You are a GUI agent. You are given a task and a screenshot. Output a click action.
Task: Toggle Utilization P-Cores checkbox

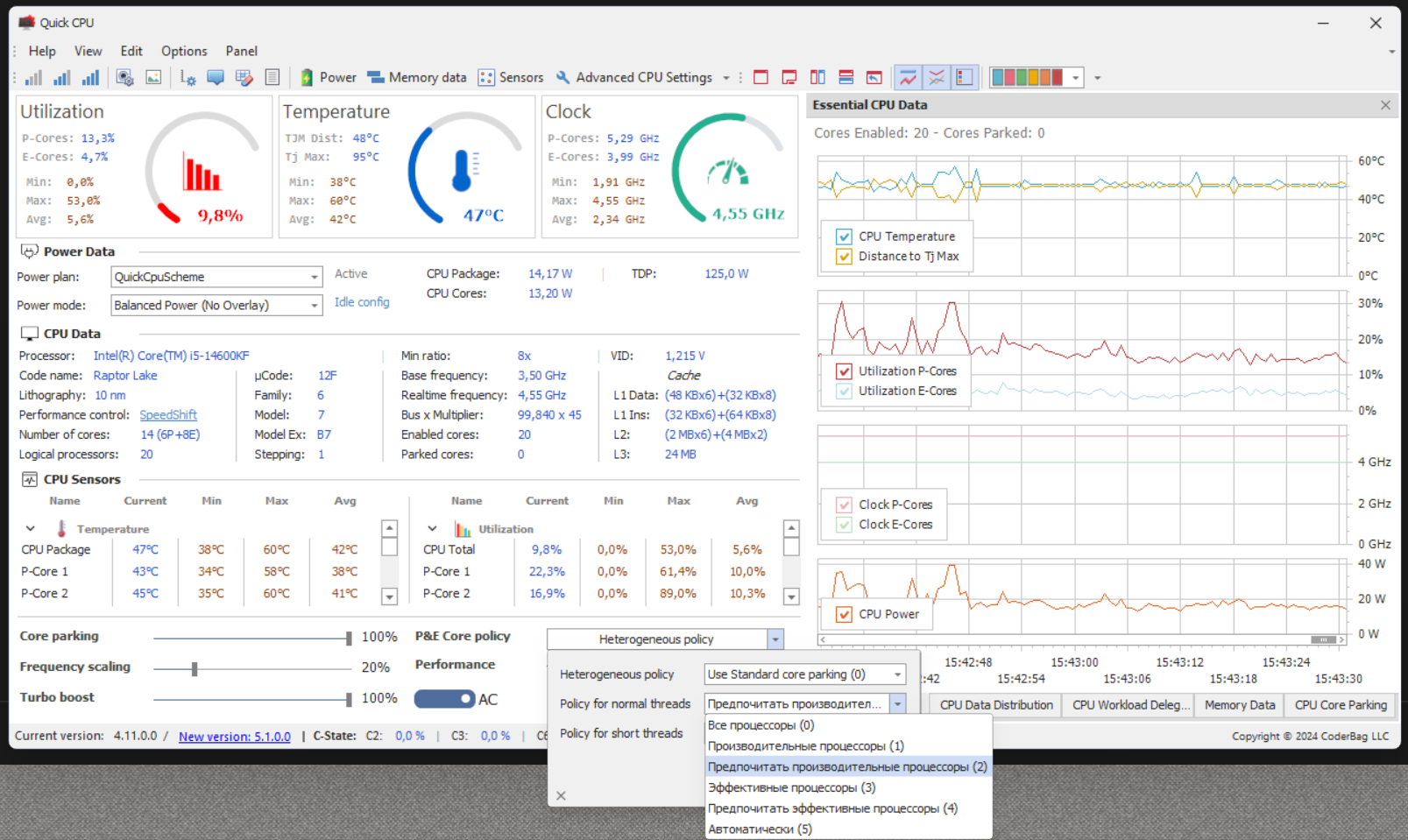pyautogui.click(x=845, y=371)
